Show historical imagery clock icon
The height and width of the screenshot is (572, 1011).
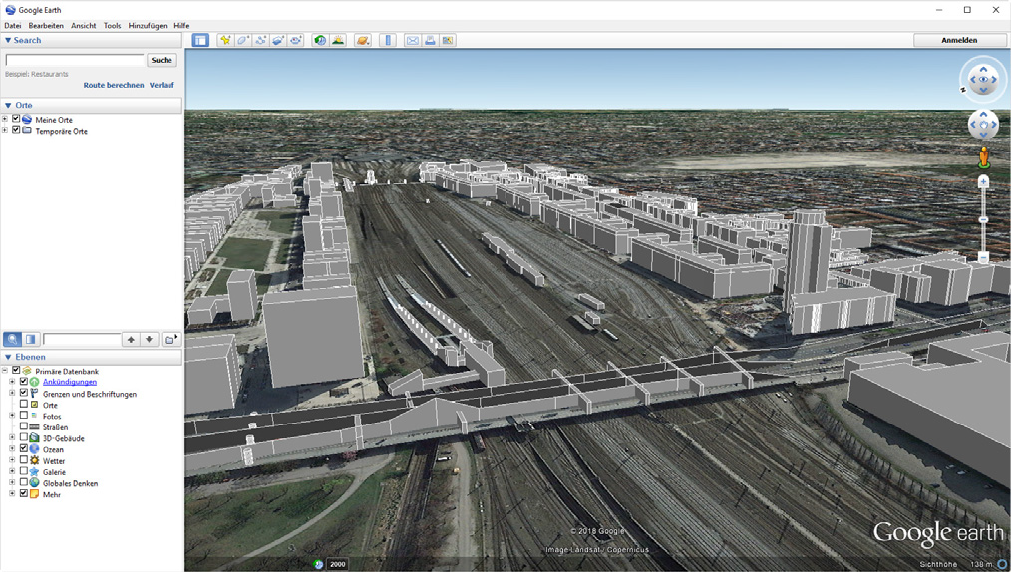click(320, 40)
